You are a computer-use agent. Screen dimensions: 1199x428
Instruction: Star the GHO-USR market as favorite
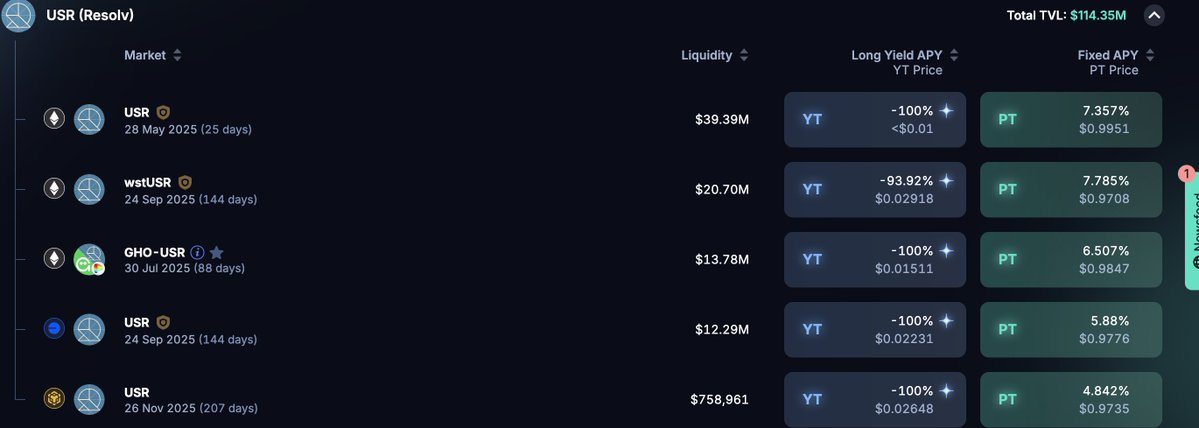216,253
